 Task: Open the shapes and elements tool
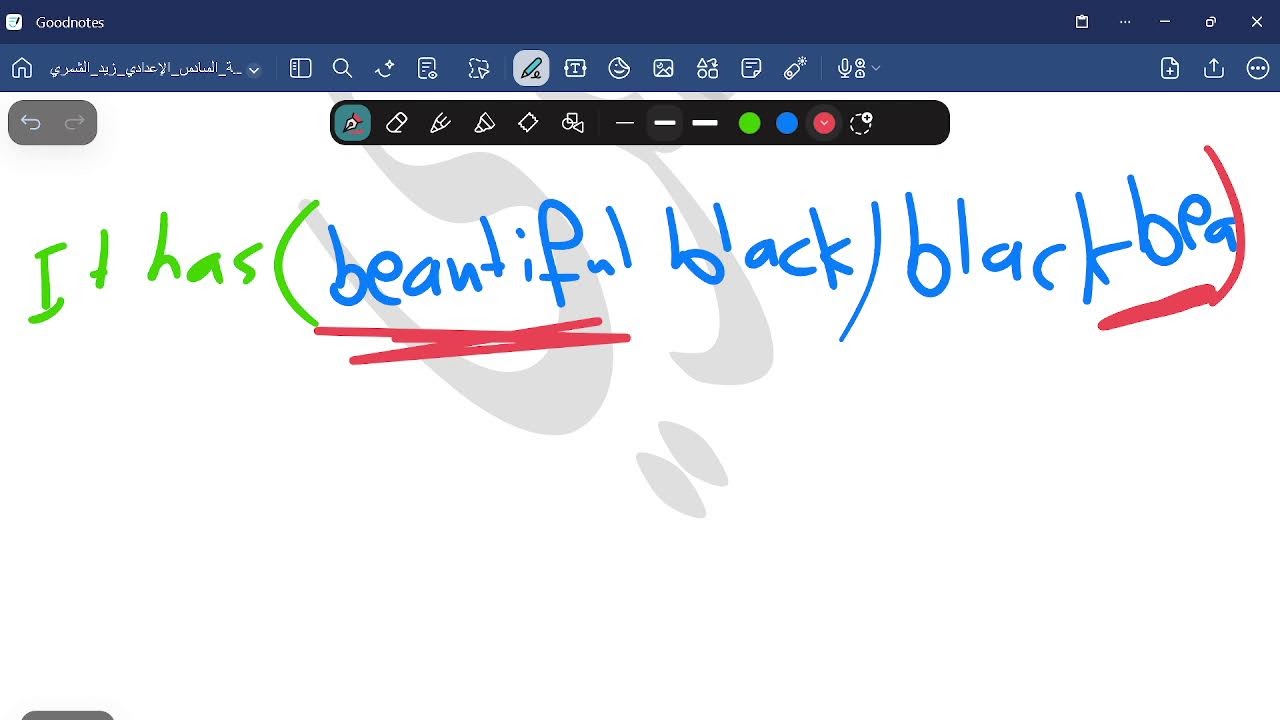[707, 68]
